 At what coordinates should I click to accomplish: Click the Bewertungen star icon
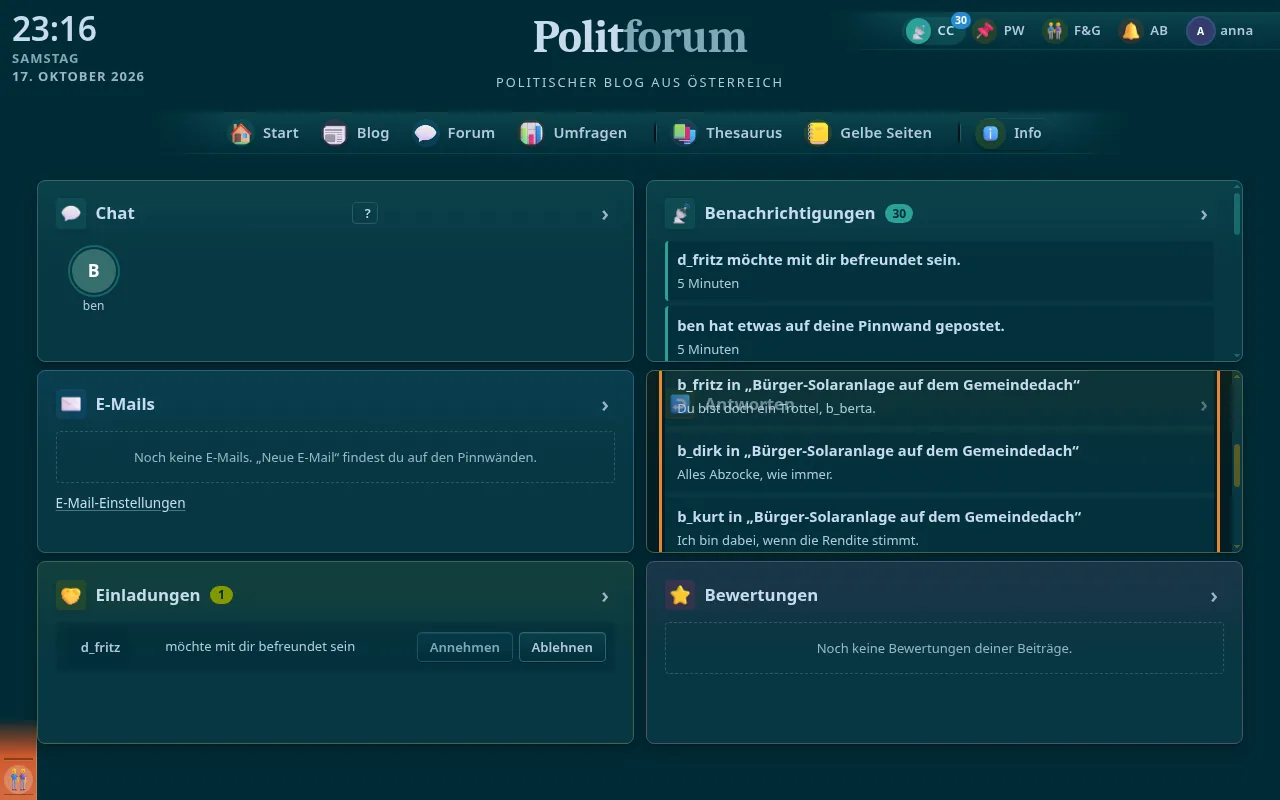click(x=680, y=595)
